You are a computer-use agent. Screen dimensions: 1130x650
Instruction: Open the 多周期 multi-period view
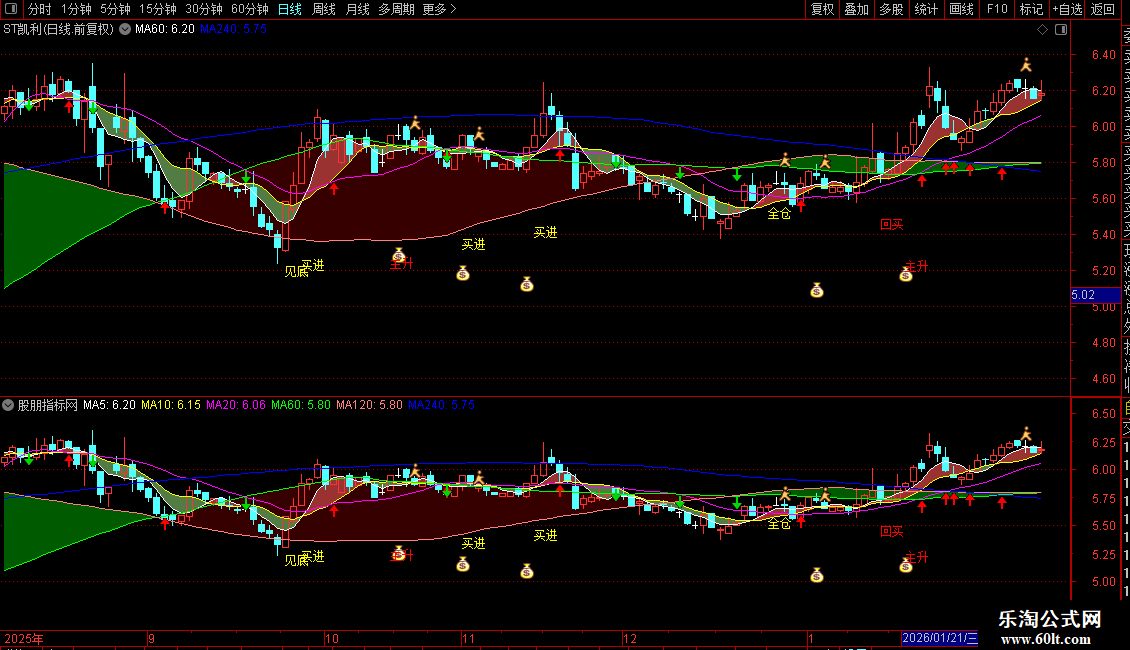[396, 9]
